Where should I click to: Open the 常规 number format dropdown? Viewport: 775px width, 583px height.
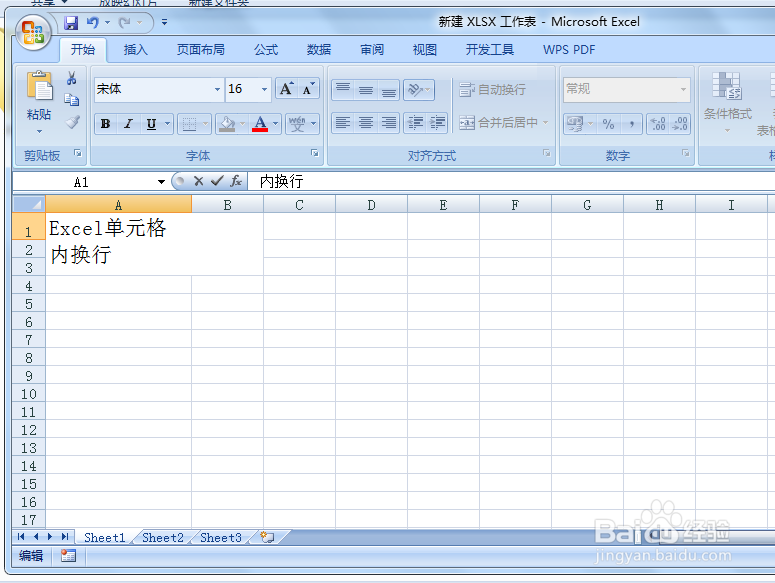tap(683, 89)
